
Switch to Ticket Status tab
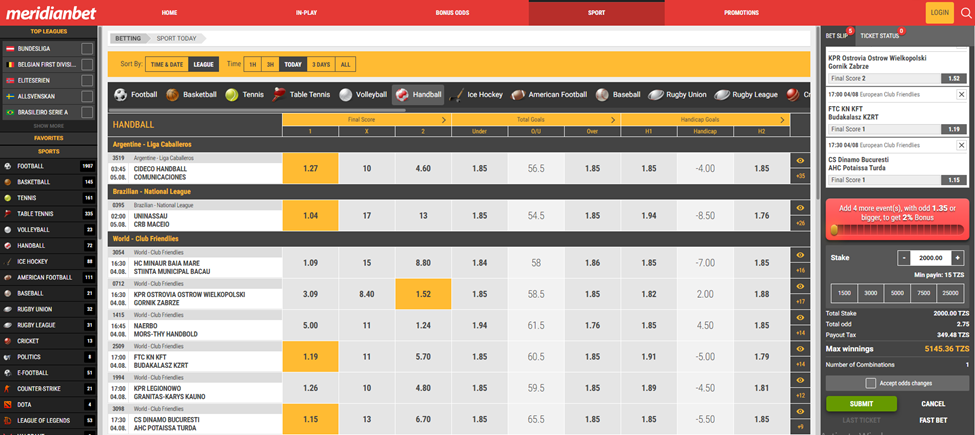879,35
